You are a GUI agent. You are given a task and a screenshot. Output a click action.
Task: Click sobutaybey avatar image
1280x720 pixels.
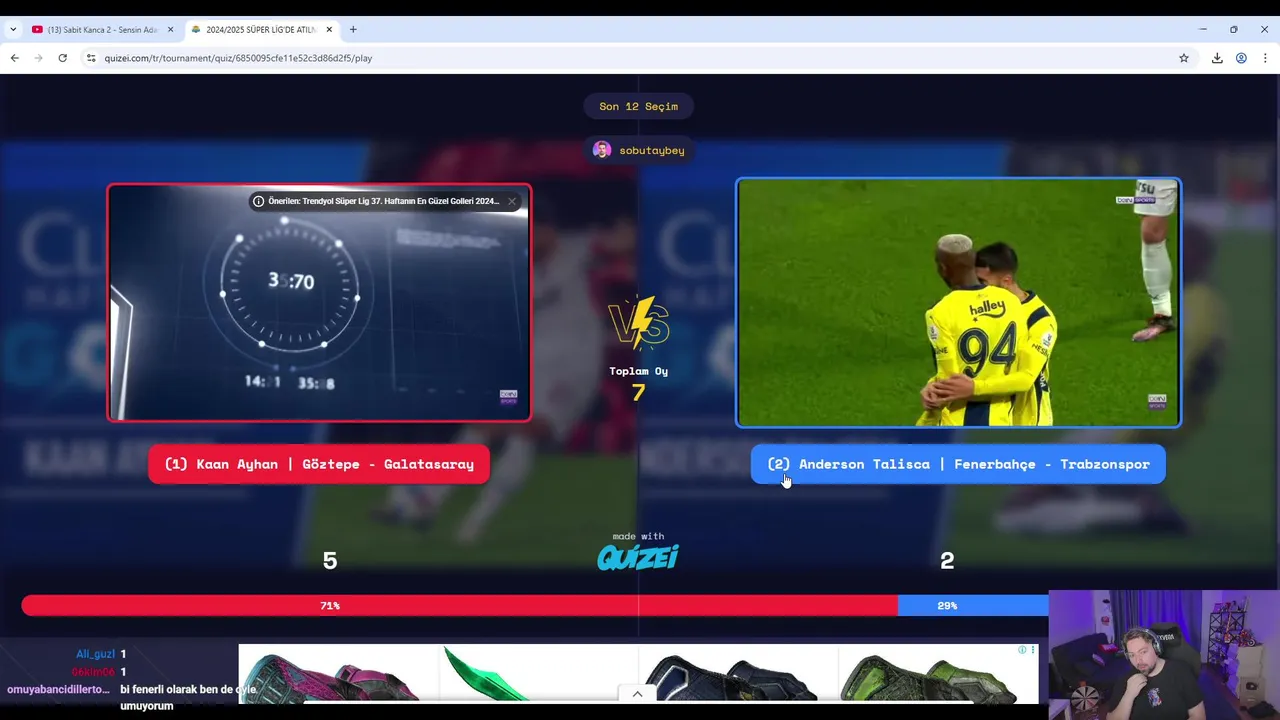[601, 150]
